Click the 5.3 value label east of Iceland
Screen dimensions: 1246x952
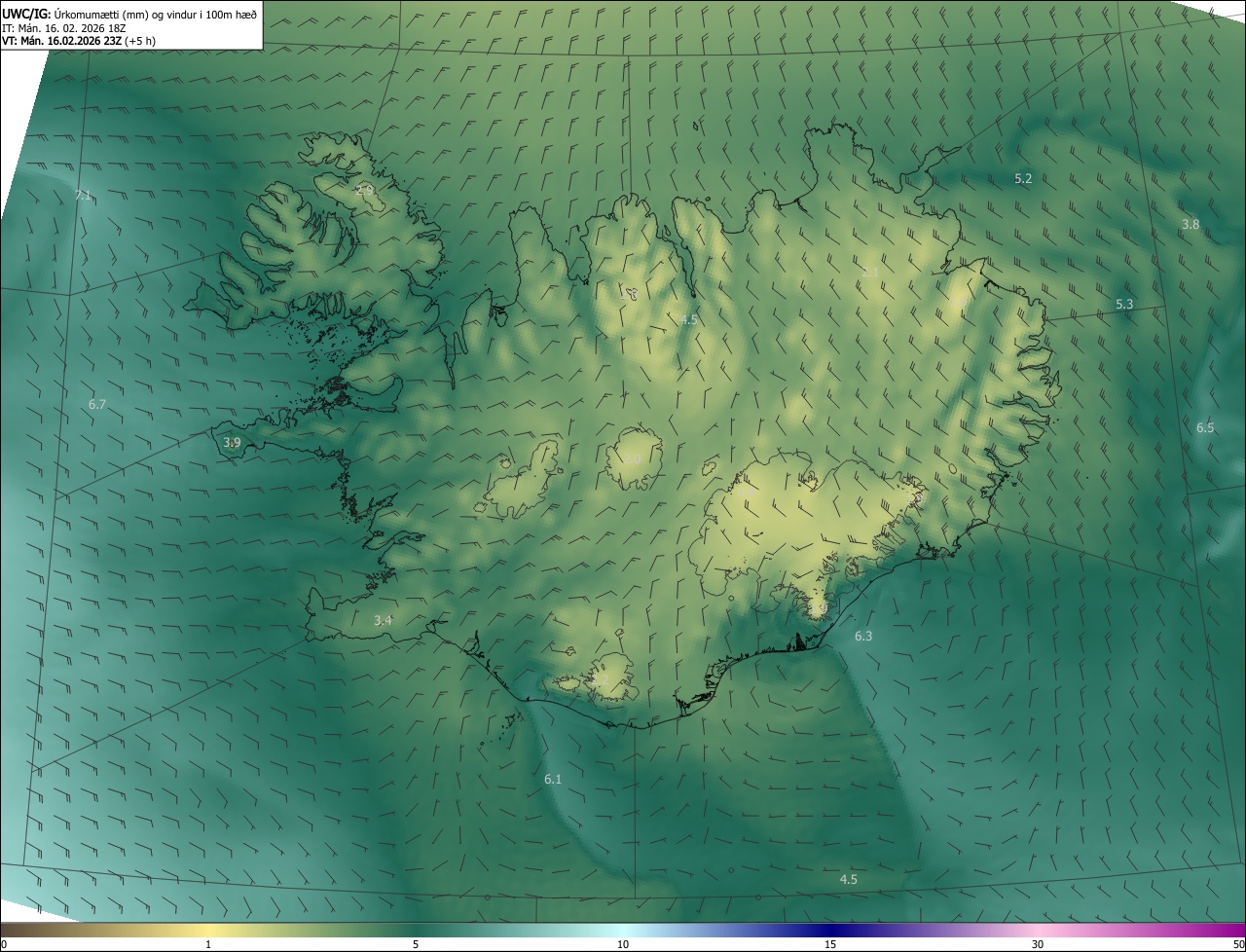coord(1124,305)
